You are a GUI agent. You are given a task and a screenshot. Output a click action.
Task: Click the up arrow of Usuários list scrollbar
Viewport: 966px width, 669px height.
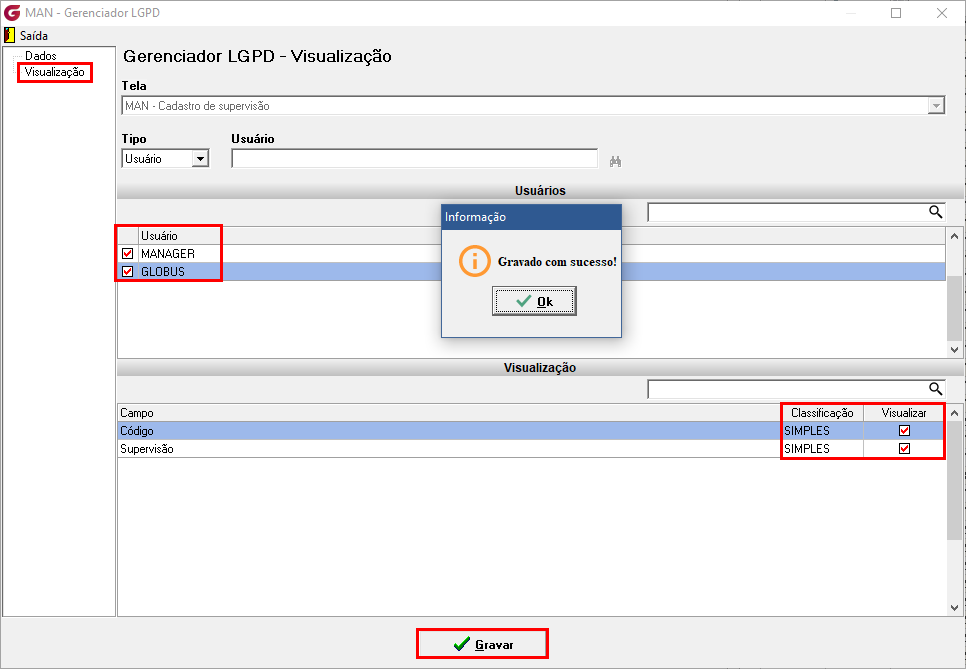pos(954,236)
